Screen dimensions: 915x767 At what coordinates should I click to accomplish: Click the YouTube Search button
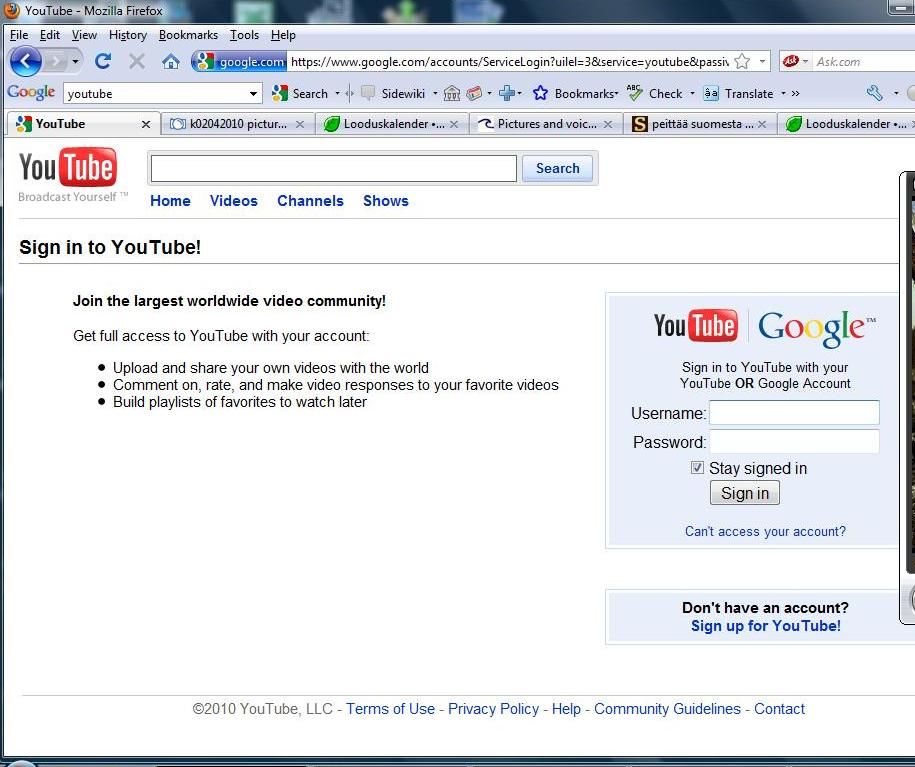point(557,168)
